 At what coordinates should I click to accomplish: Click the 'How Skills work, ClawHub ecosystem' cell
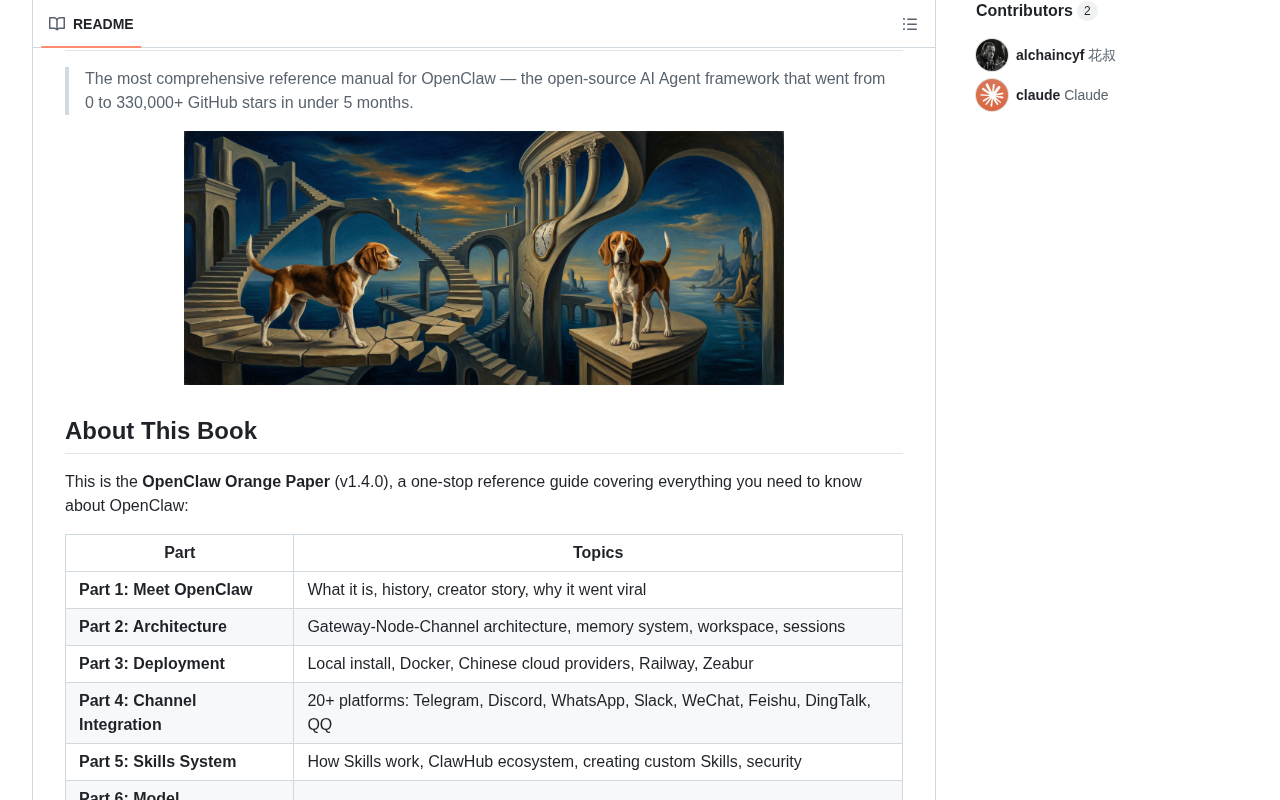click(598, 762)
